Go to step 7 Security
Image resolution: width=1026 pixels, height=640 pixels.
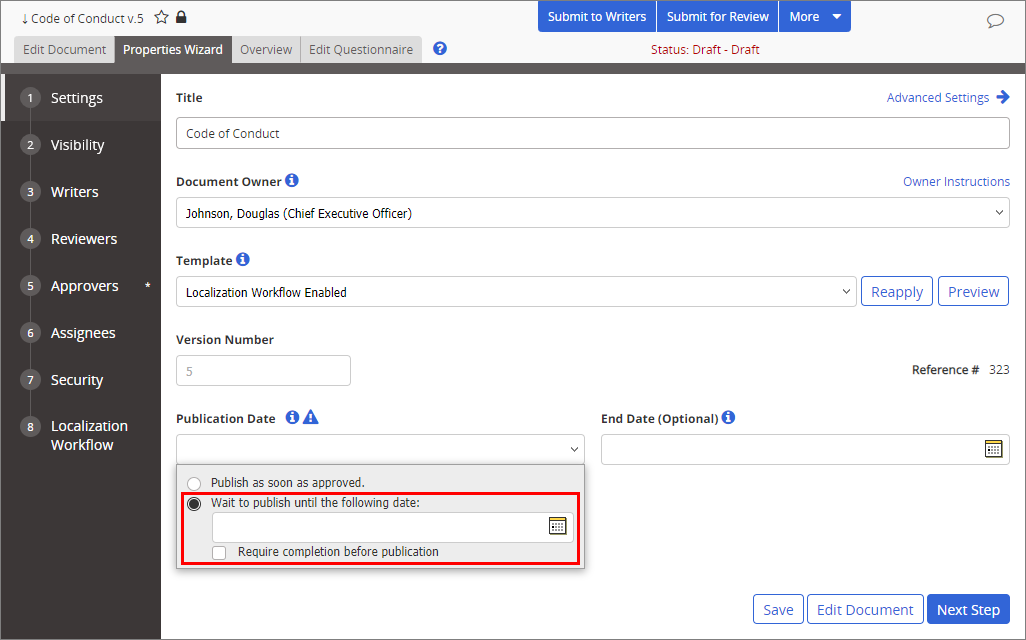80,380
